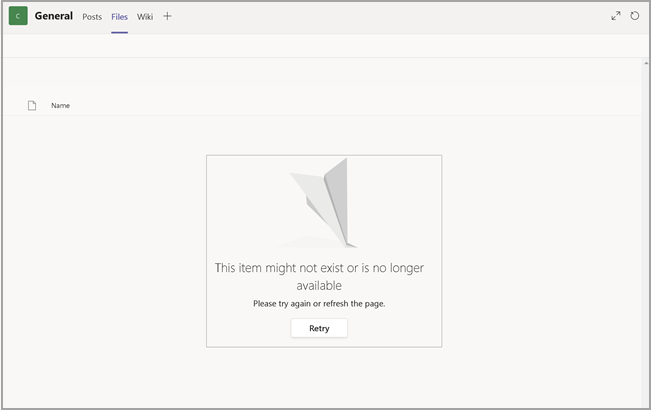The image size is (651, 410).
Task: Click the file type column icon
Action: pyautogui.click(x=32, y=105)
